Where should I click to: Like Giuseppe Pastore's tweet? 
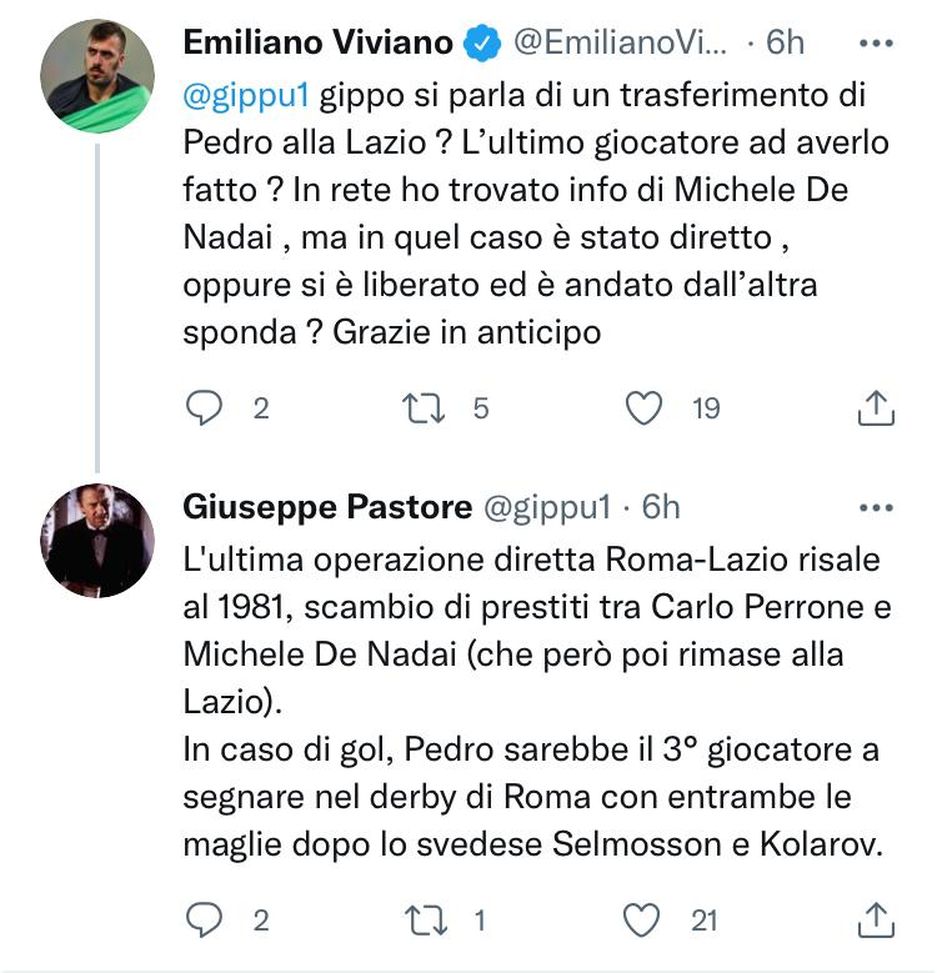643,919
